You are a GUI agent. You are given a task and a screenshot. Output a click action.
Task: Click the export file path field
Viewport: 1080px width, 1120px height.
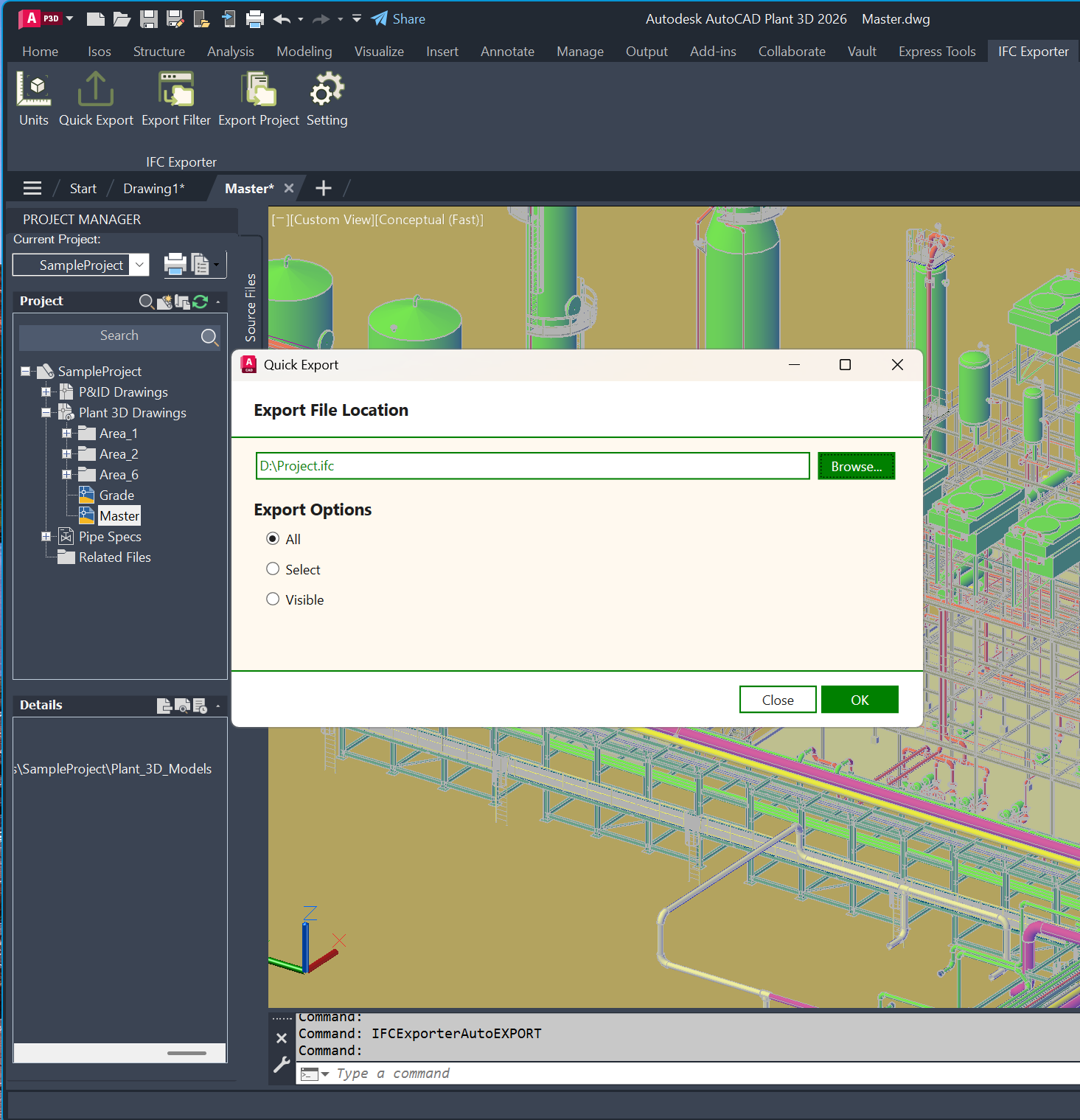coord(532,467)
